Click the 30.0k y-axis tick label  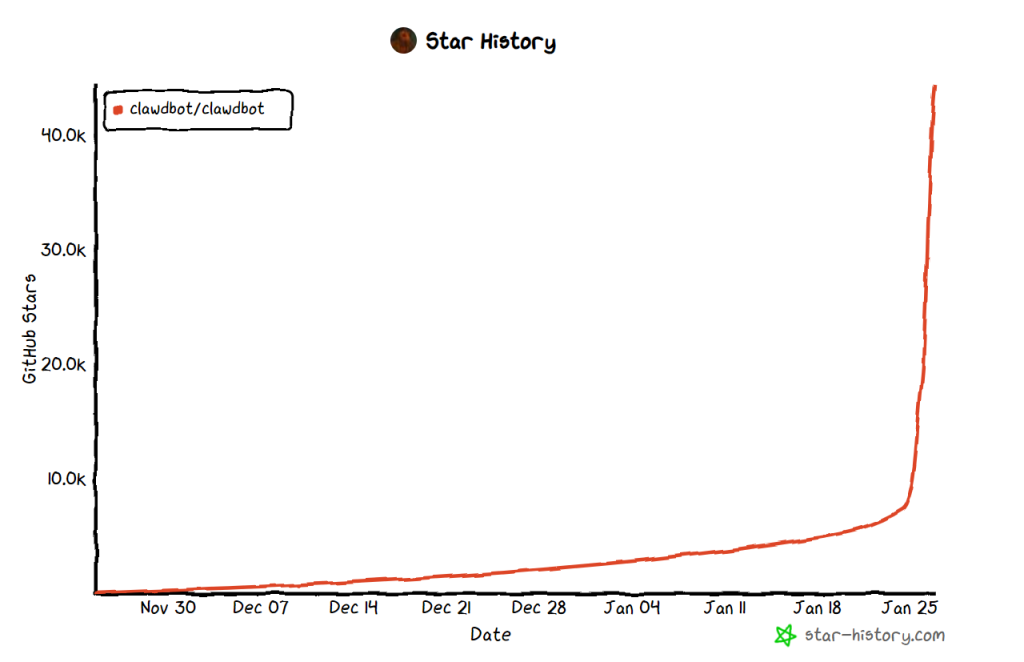click(62, 249)
